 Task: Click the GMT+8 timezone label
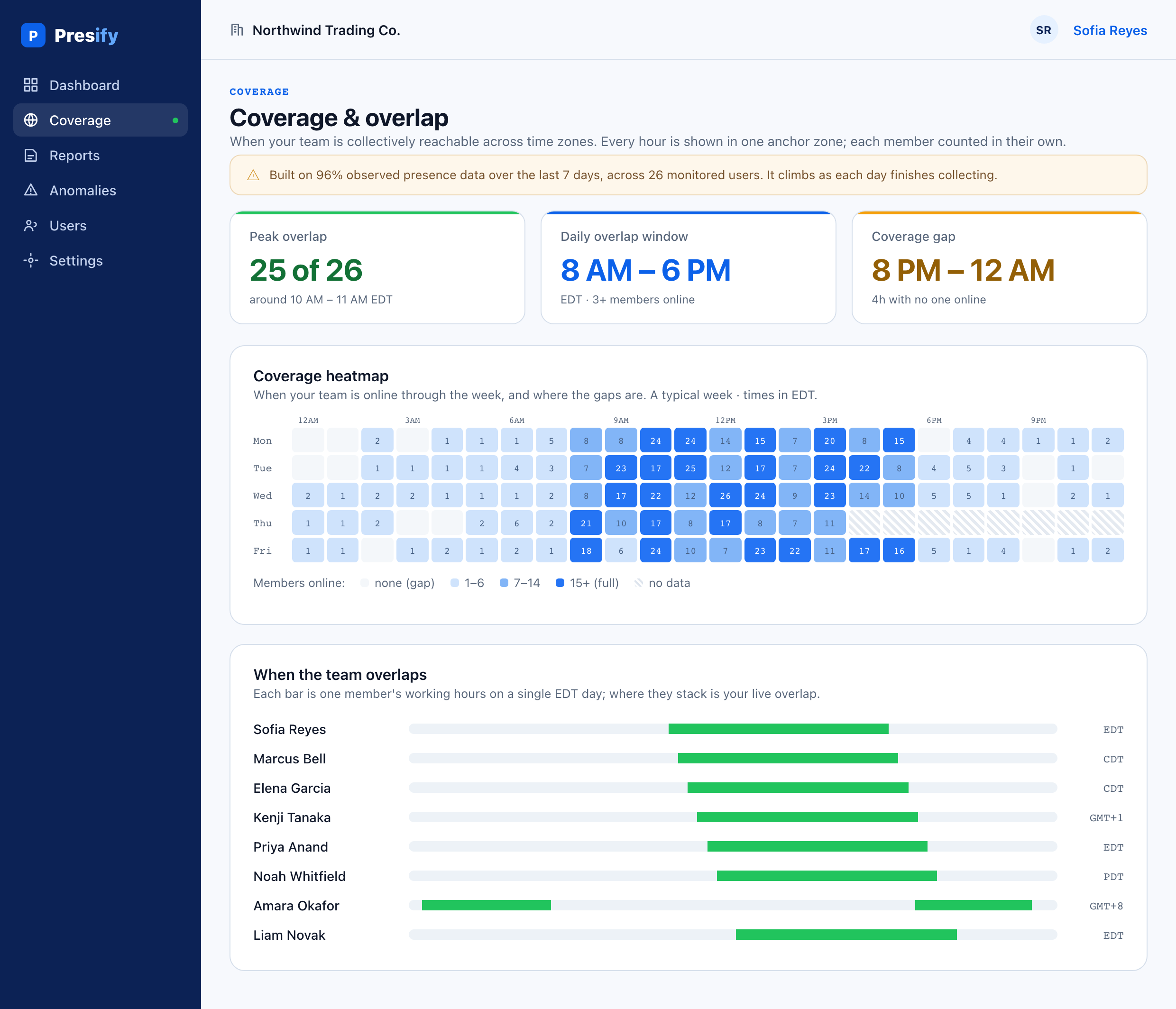pyautogui.click(x=1106, y=906)
